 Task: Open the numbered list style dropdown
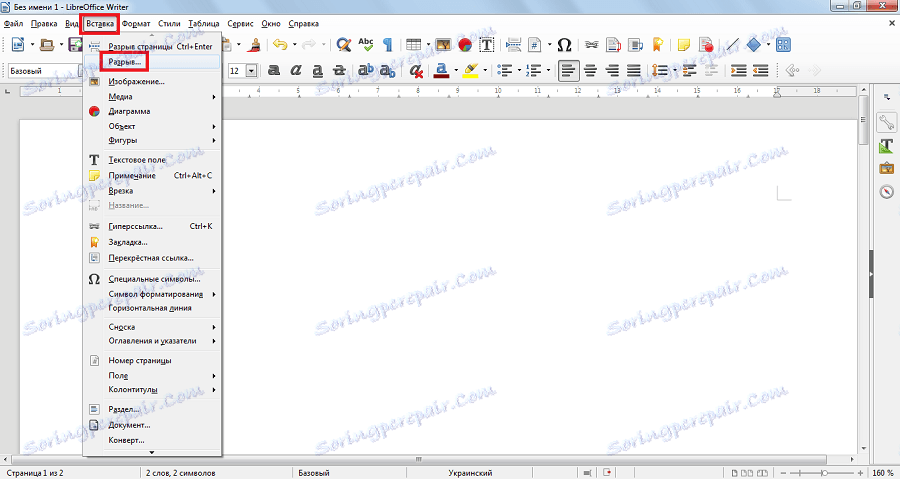(x=549, y=71)
